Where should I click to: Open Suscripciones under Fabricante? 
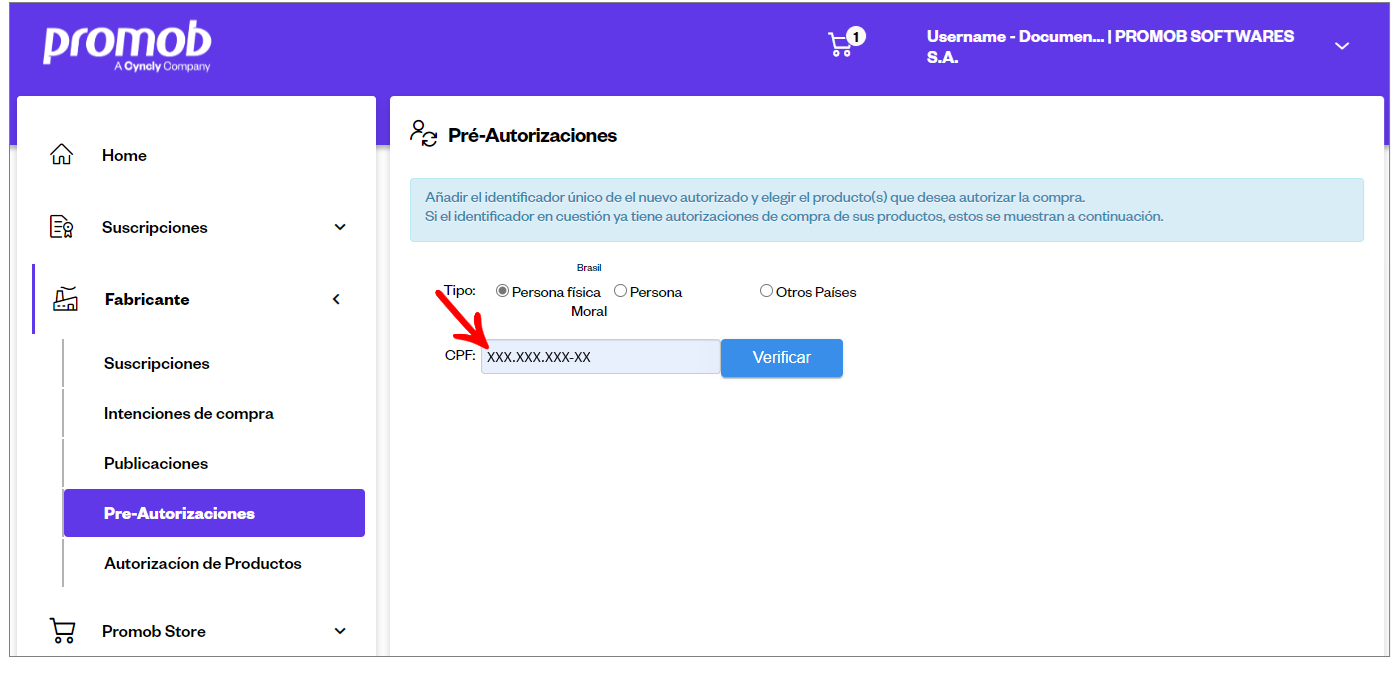click(157, 363)
